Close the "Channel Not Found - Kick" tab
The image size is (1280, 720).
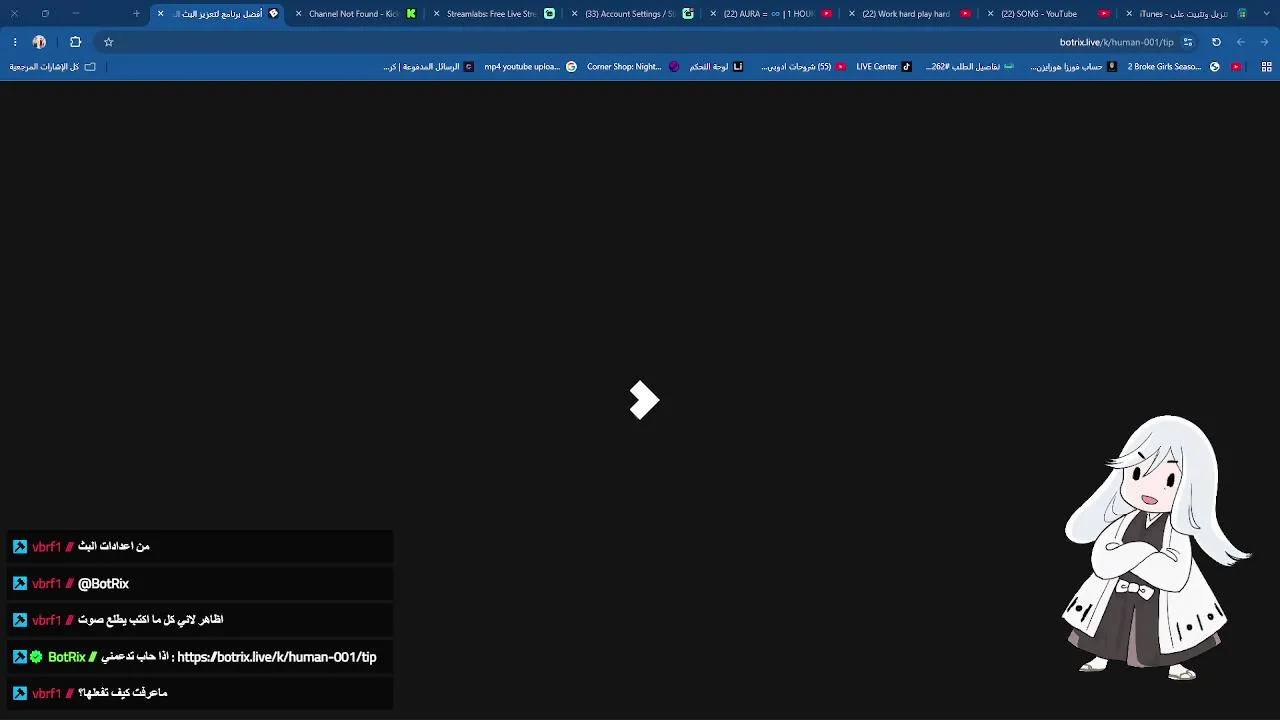point(299,14)
